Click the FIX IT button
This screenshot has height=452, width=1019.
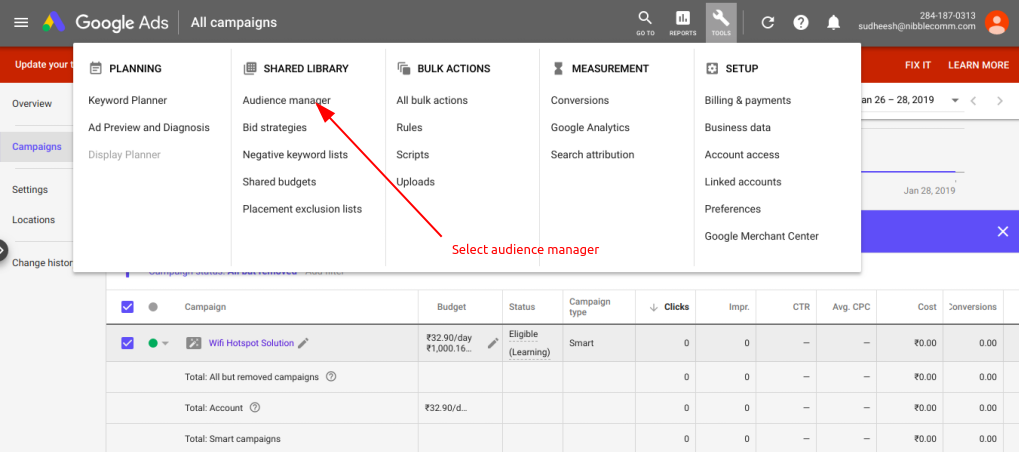(x=918, y=66)
